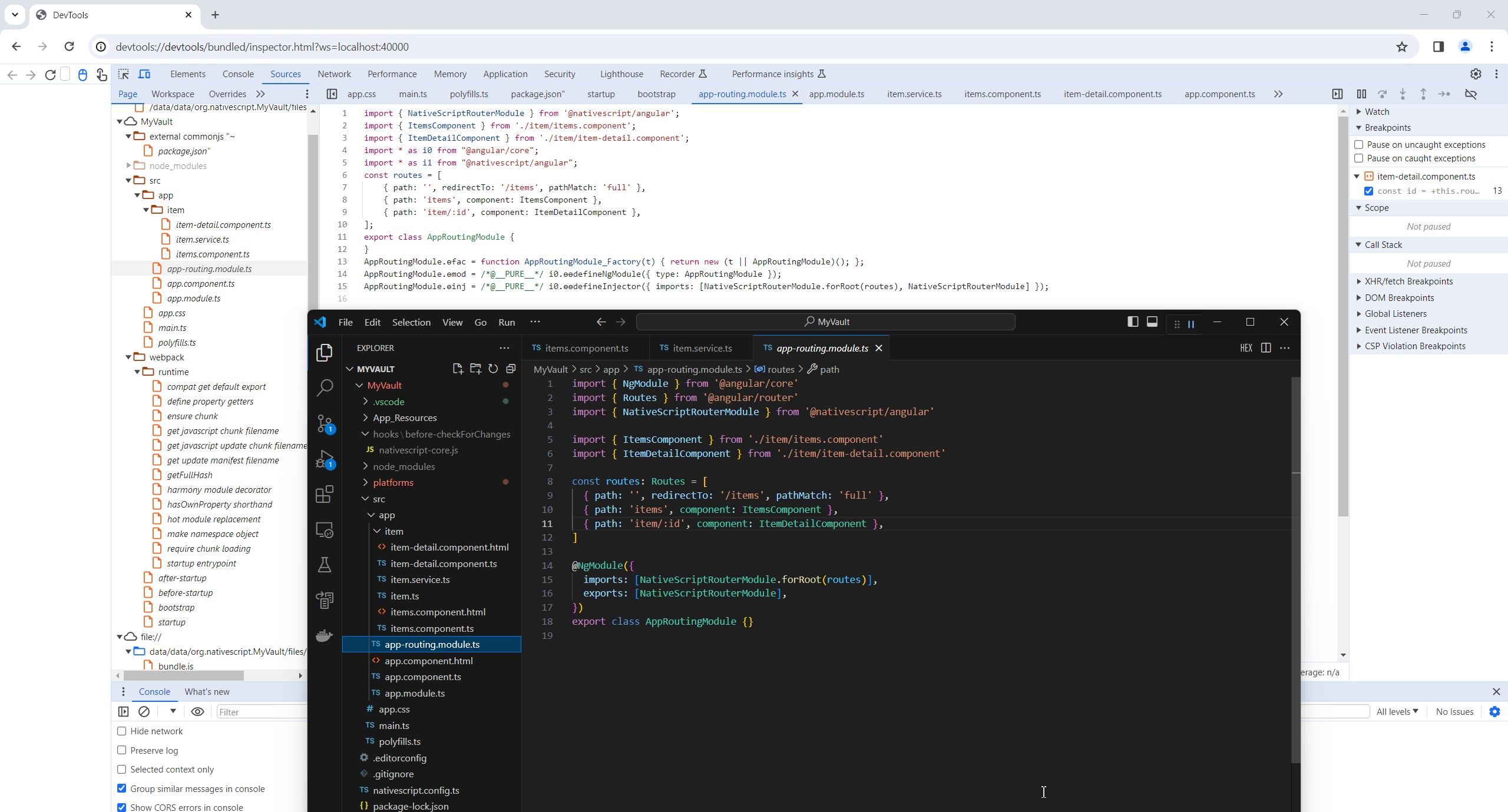Screen dimensions: 1508x812
Task: Open the Selection menu in VS Code
Action: click(411, 322)
